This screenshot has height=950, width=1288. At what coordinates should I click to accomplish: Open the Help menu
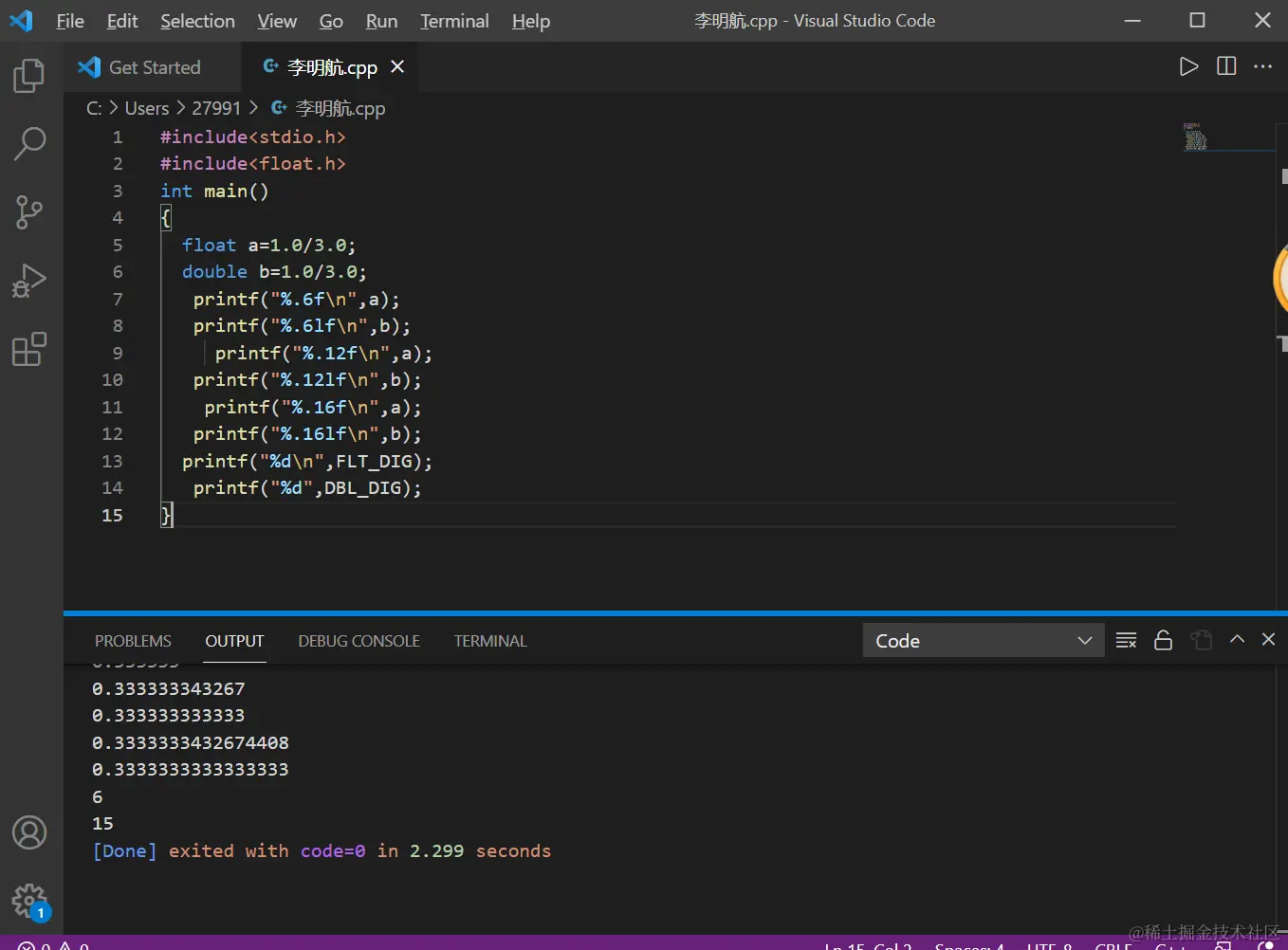click(x=531, y=21)
